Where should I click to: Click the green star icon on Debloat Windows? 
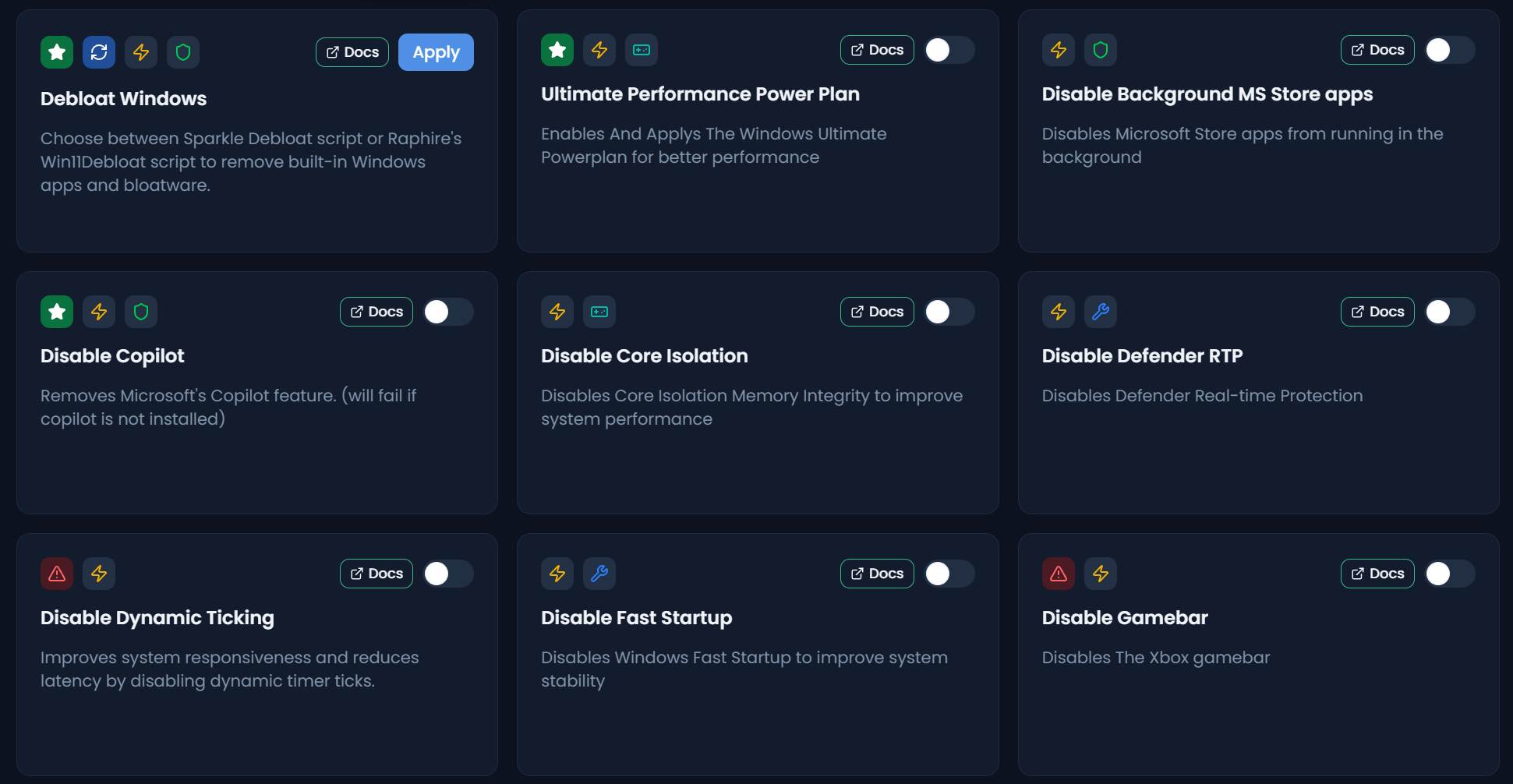tap(57, 52)
